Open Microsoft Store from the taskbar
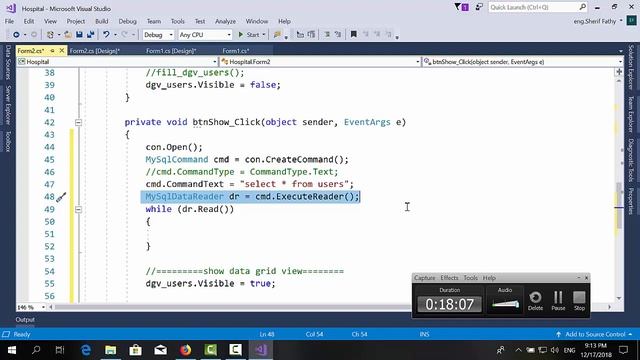 coord(136,350)
